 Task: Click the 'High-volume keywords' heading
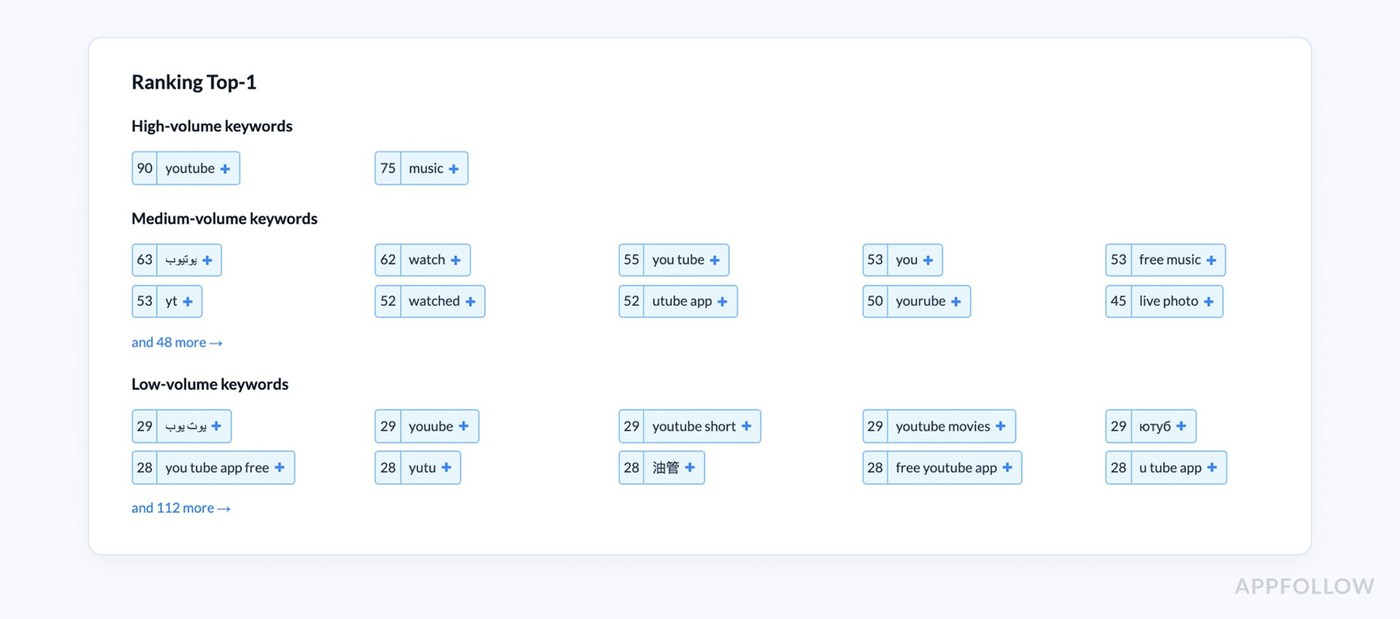point(212,126)
